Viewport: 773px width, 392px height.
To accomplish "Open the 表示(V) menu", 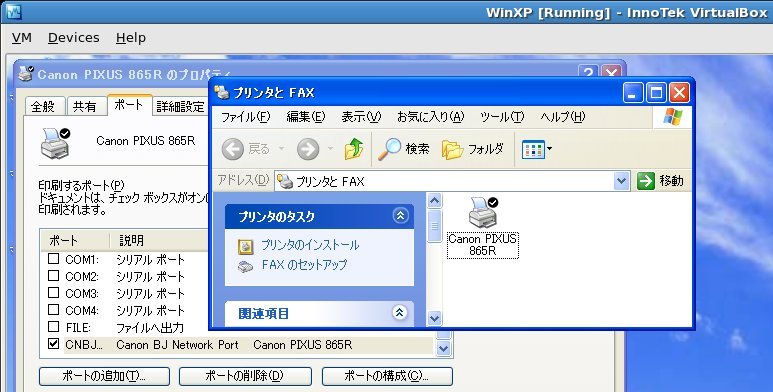I will (x=361, y=117).
